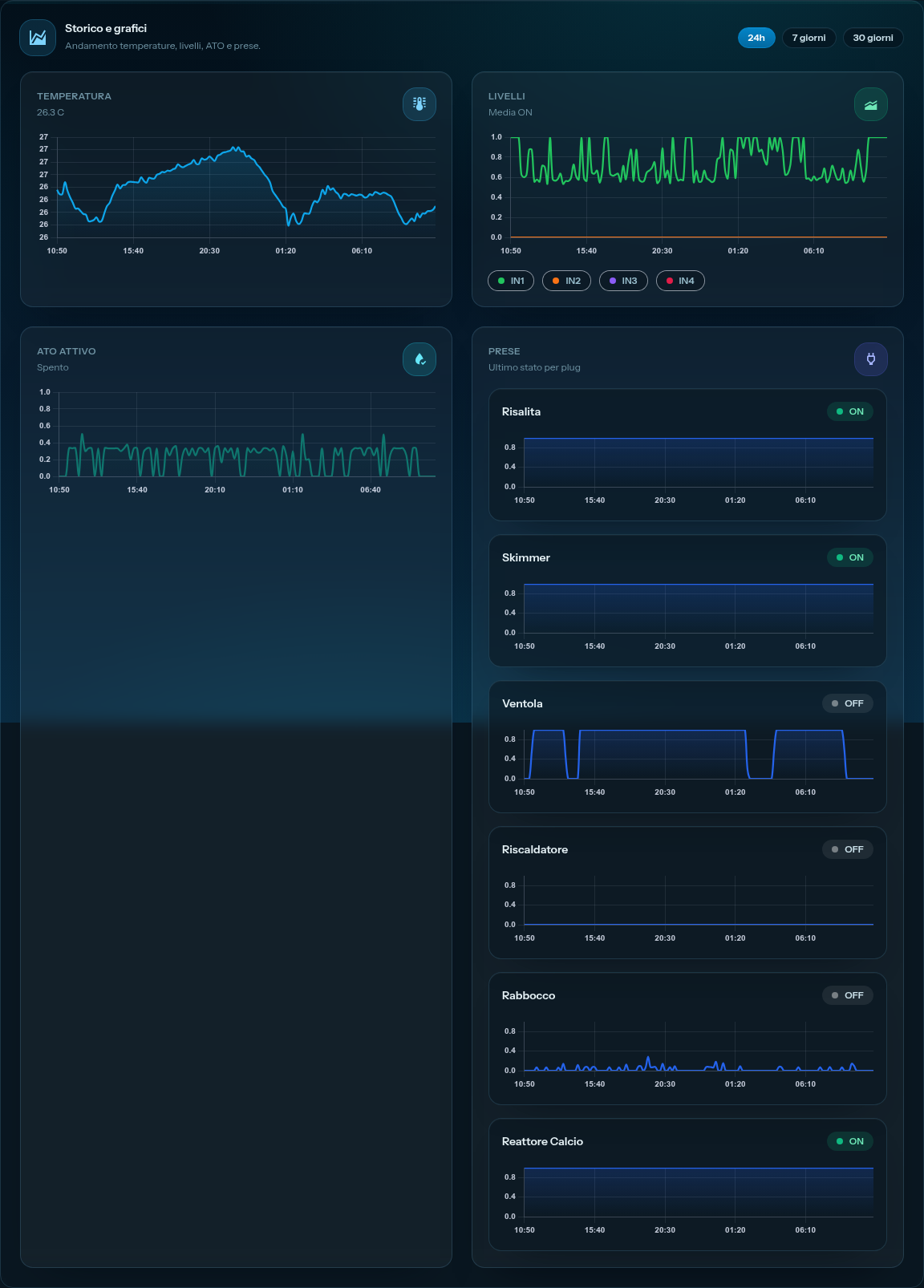Click the page subtitle about Andamento temperature
Screen dimensions: 924x1288
(x=163, y=46)
